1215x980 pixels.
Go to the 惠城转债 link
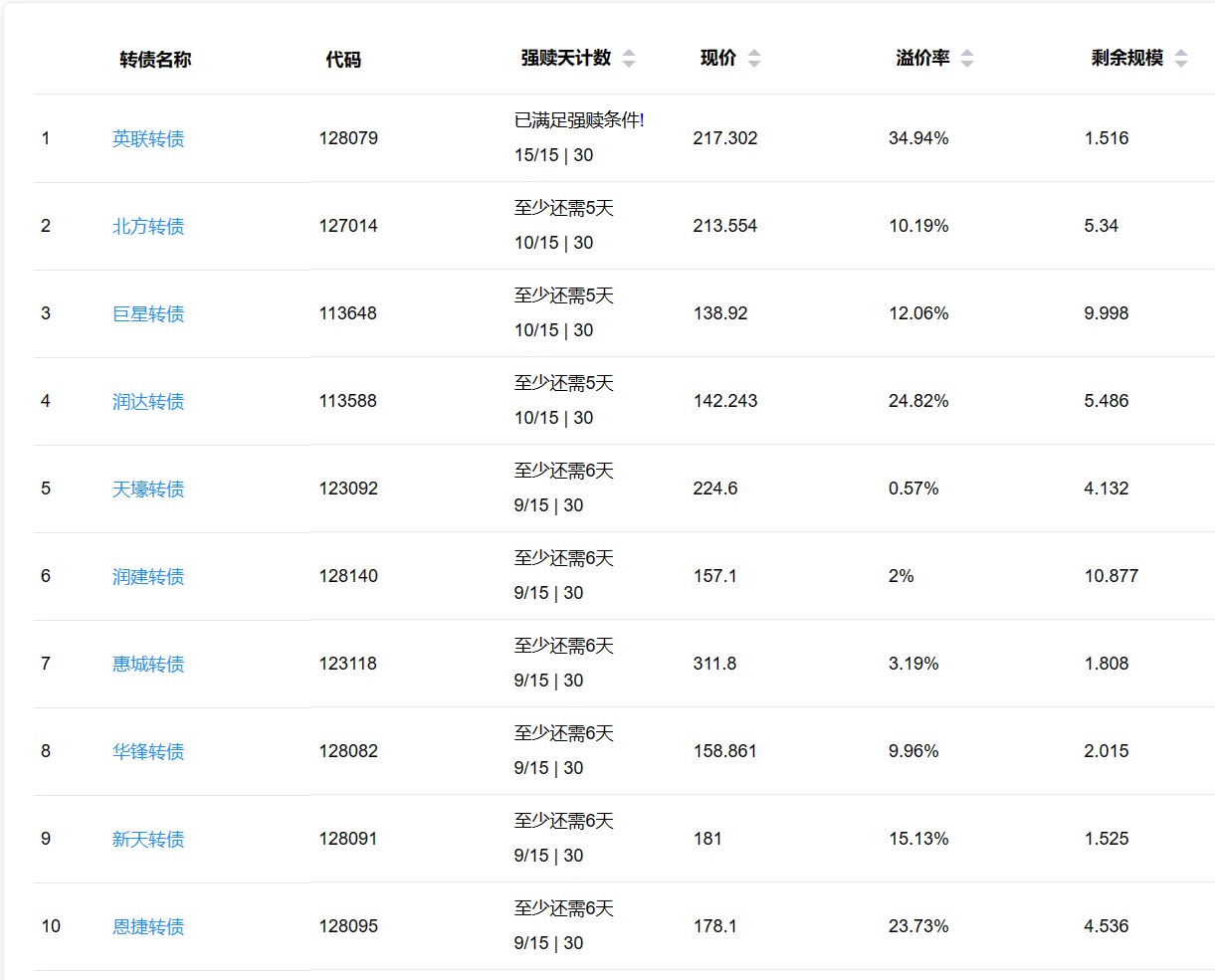point(148,665)
